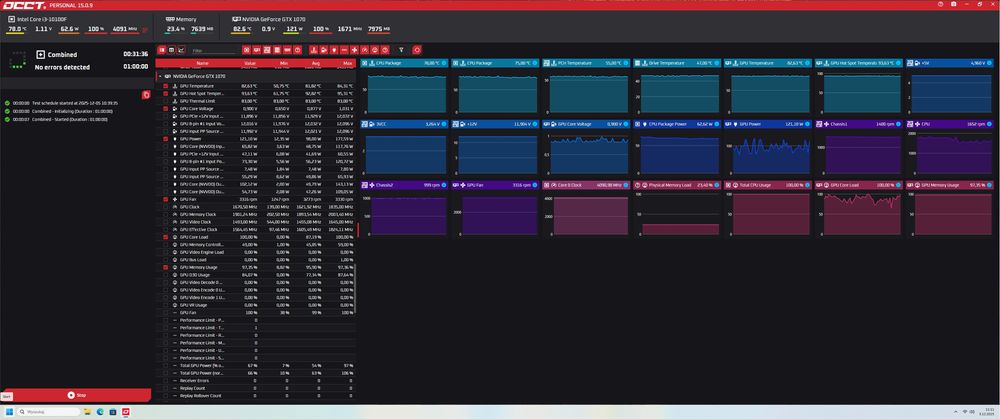The height and width of the screenshot is (419, 1000).
Task: Toggle the fan sensor type filter
Action: pos(355,50)
